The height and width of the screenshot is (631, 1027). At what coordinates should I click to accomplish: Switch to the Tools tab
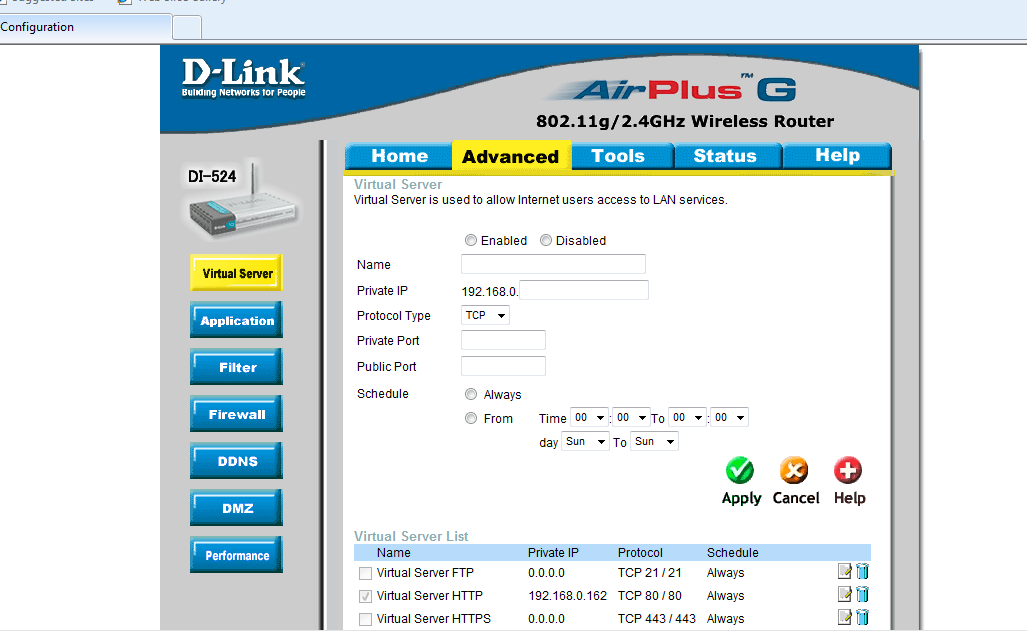(622, 156)
